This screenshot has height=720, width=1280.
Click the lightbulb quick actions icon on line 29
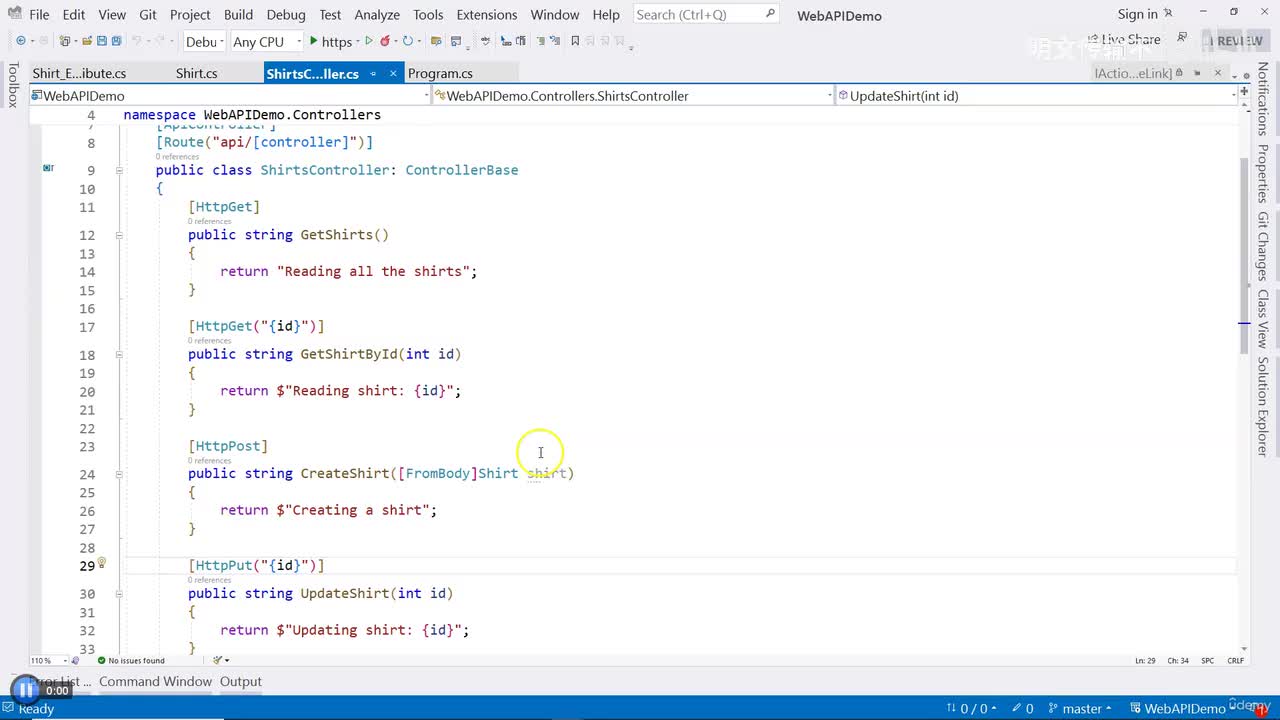pos(101,564)
